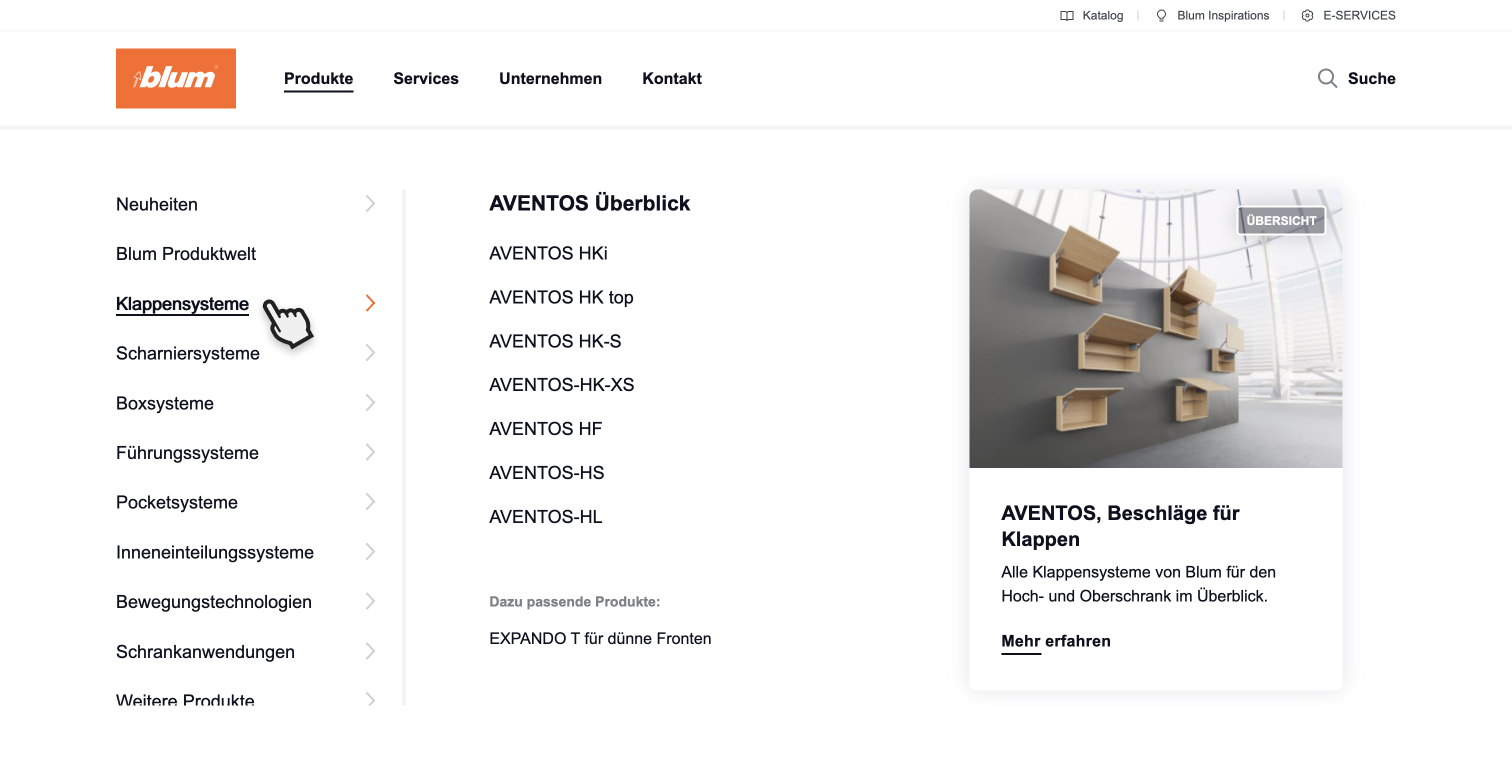This screenshot has height=758, width=1512.
Task: Click ÜBERSICHT badge on image
Action: (1281, 221)
